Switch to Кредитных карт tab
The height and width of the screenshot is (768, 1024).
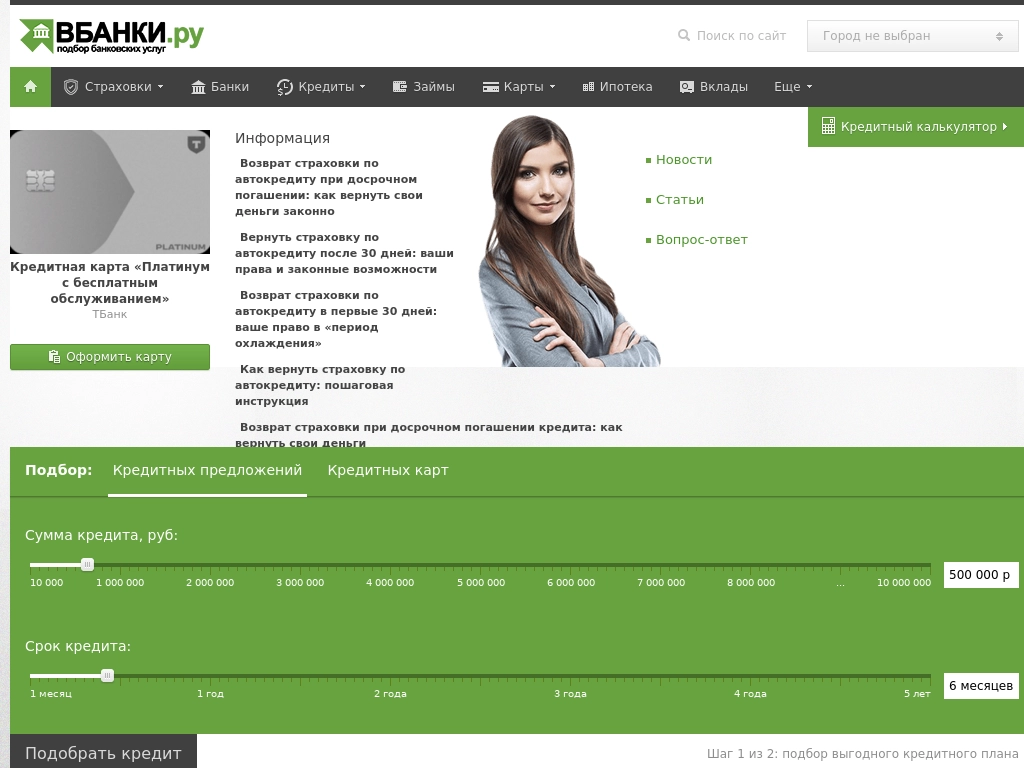[x=388, y=471]
